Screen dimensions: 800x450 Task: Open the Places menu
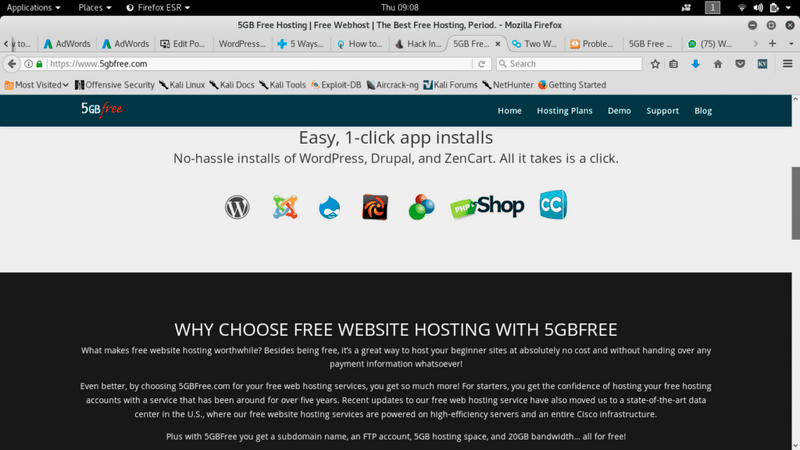pos(94,8)
